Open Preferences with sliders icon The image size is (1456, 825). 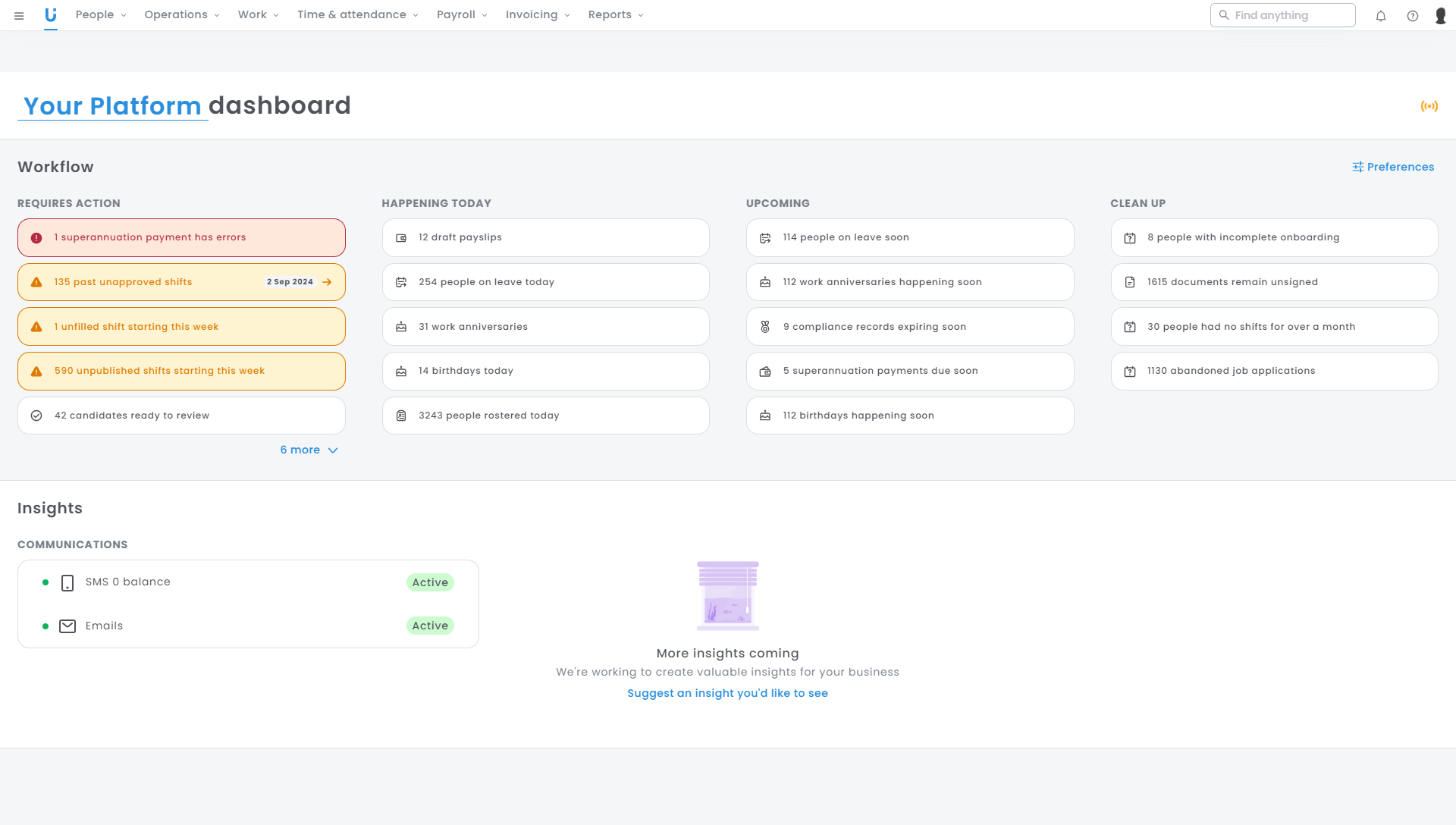click(1393, 167)
